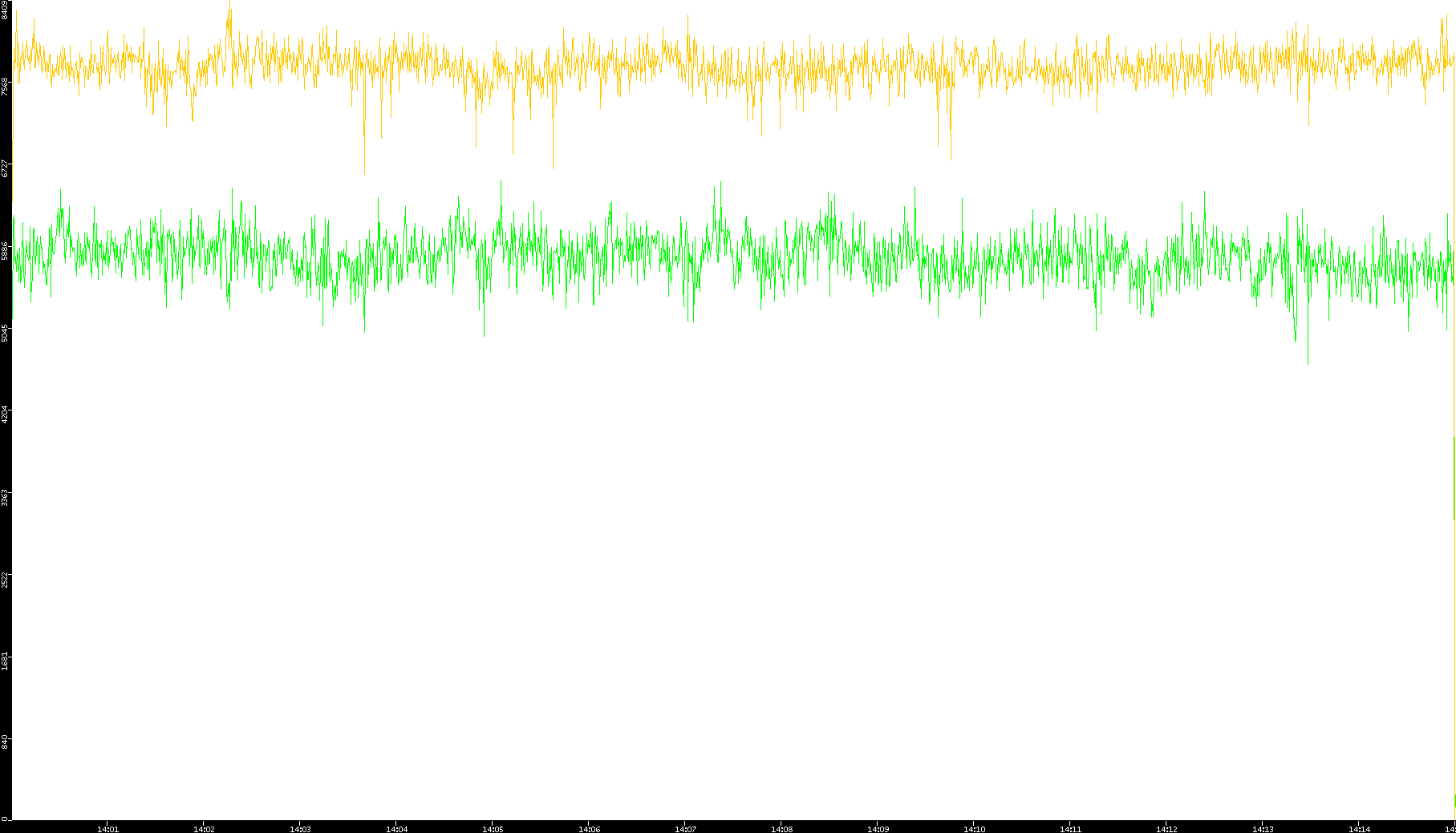
Task: Click the 14:02 time axis label
Action: [x=204, y=829]
